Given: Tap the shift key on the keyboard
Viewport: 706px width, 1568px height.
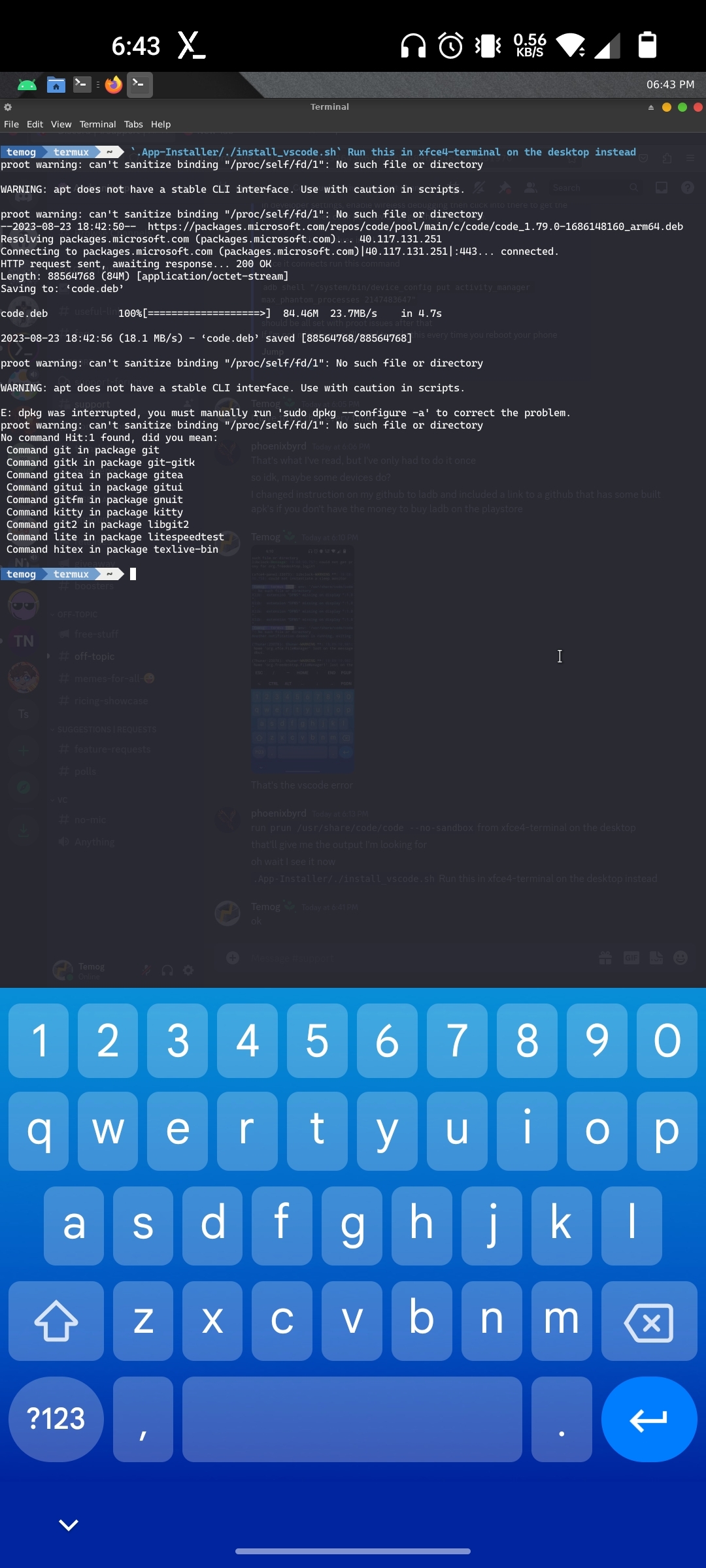Looking at the screenshot, I should 56,1320.
